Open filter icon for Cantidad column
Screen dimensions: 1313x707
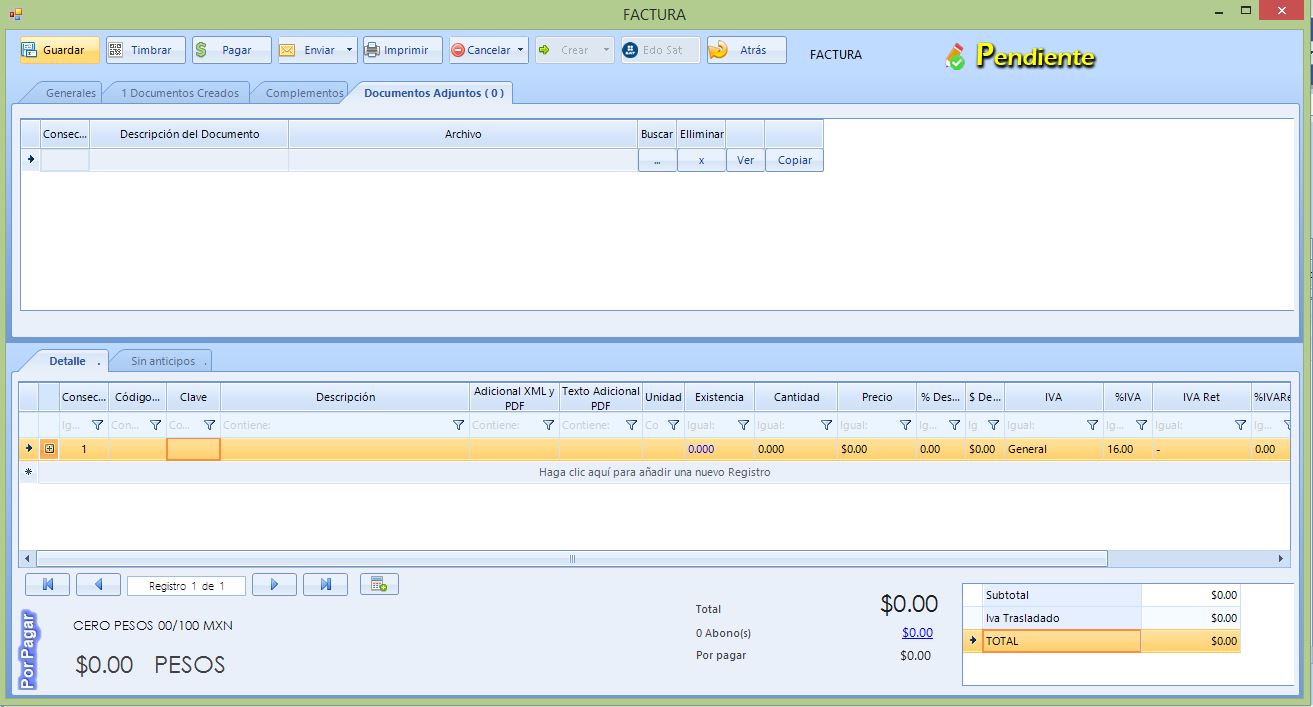[x=826, y=425]
